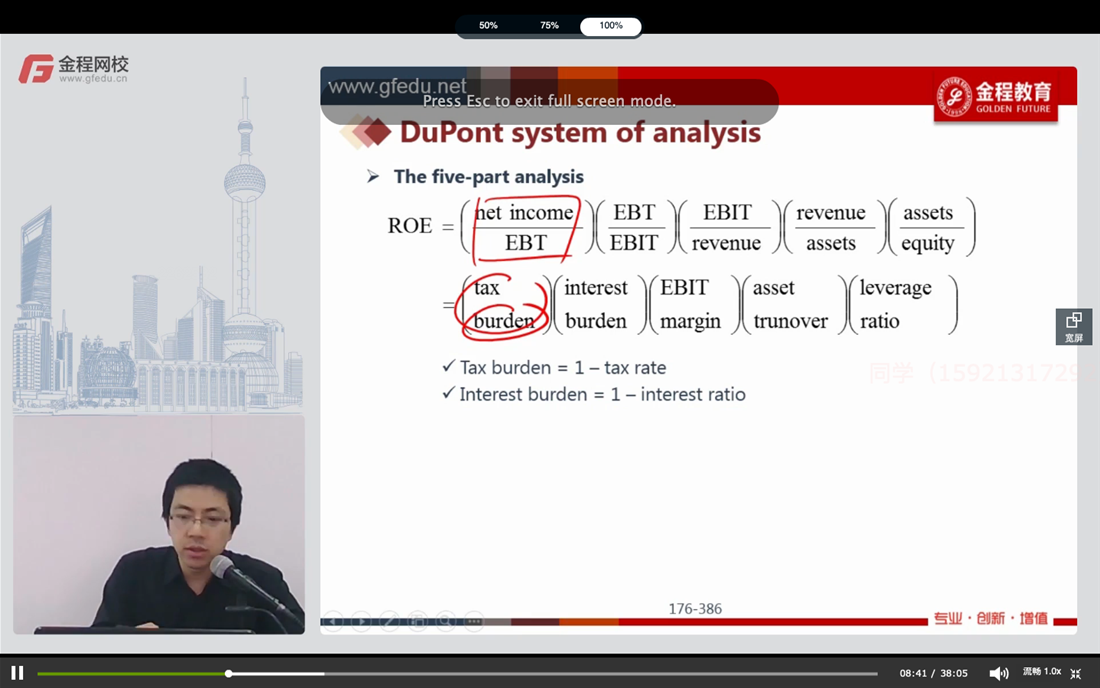Click the 'DuPont system of analysis' heading
The width and height of the screenshot is (1100, 688).
point(580,133)
